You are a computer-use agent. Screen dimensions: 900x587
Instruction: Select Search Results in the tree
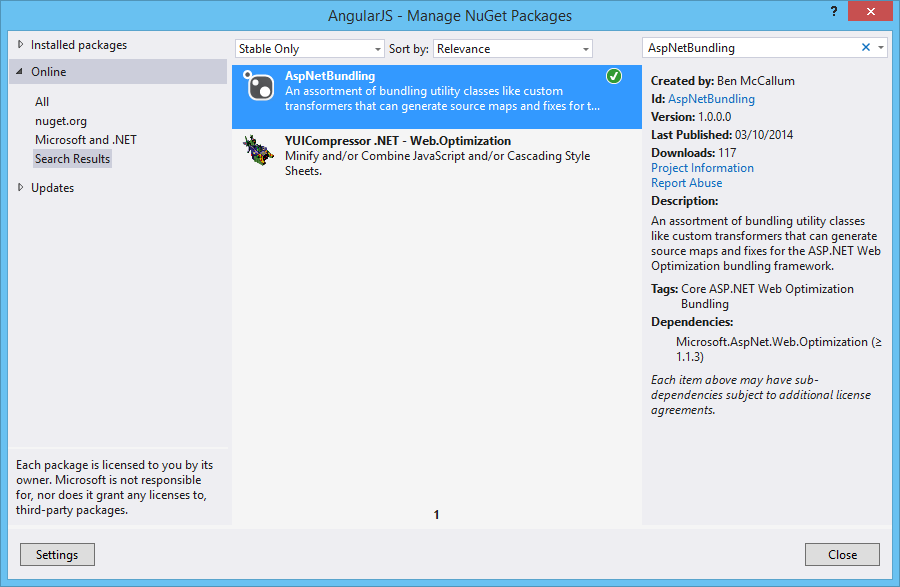[x=72, y=159]
